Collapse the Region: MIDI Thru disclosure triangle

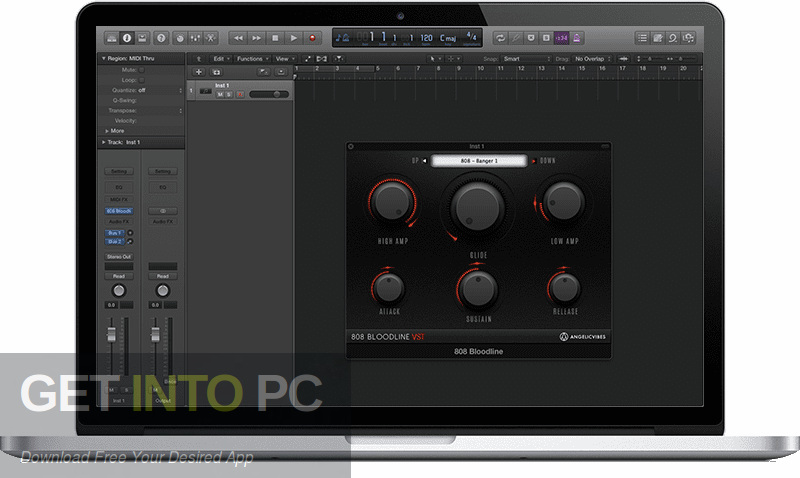coord(103,58)
